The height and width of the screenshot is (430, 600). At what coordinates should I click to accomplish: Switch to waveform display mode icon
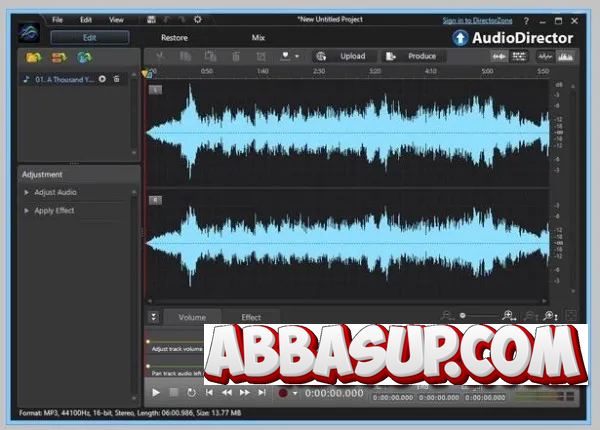click(545, 57)
